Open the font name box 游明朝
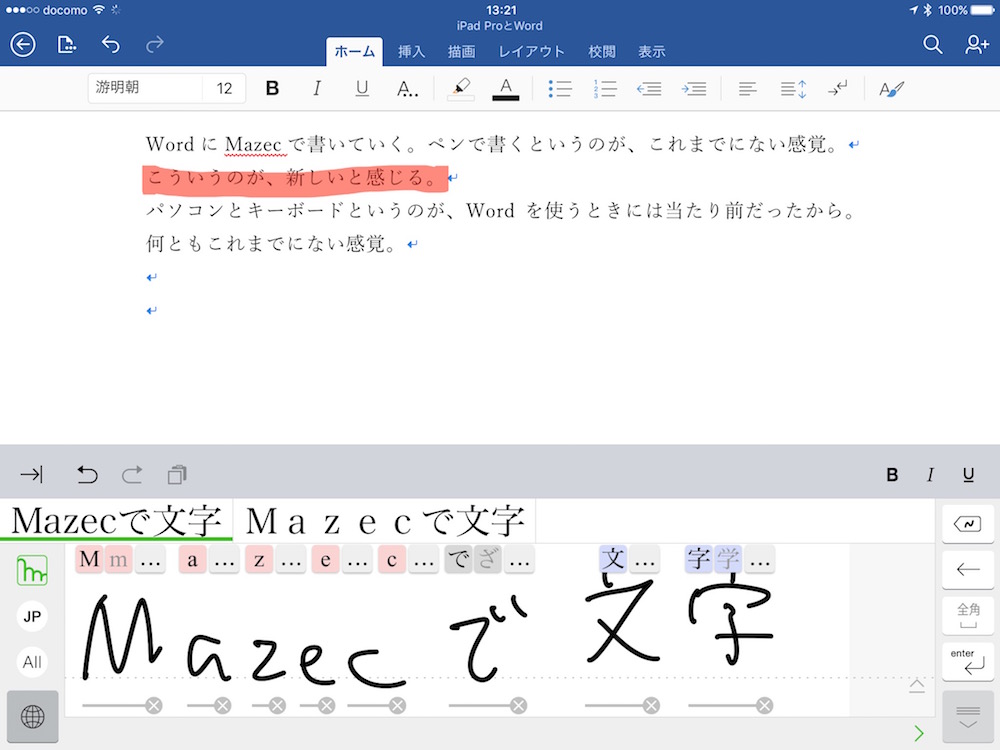This screenshot has width=1000, height=750. click(x=145, y=88)
